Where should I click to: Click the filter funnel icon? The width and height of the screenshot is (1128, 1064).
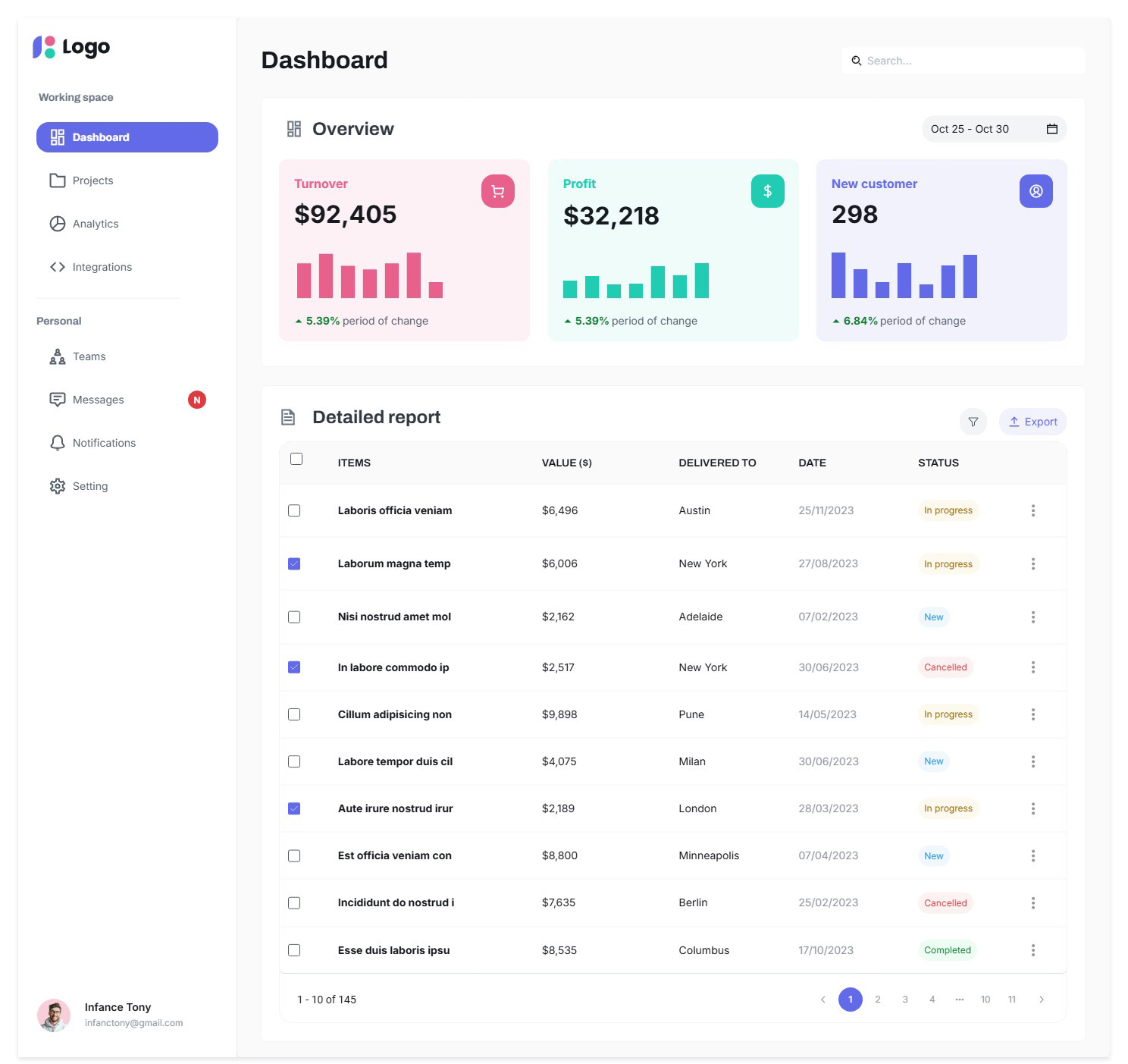pyautogui.click(x=973, y=422)
